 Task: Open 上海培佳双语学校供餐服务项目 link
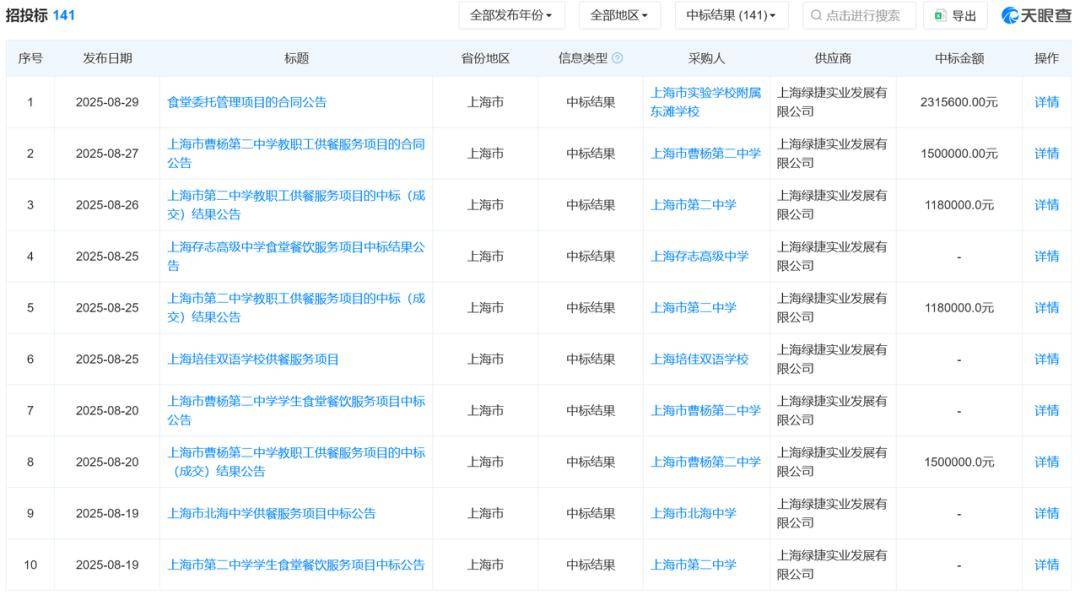(x=253, y=359)
